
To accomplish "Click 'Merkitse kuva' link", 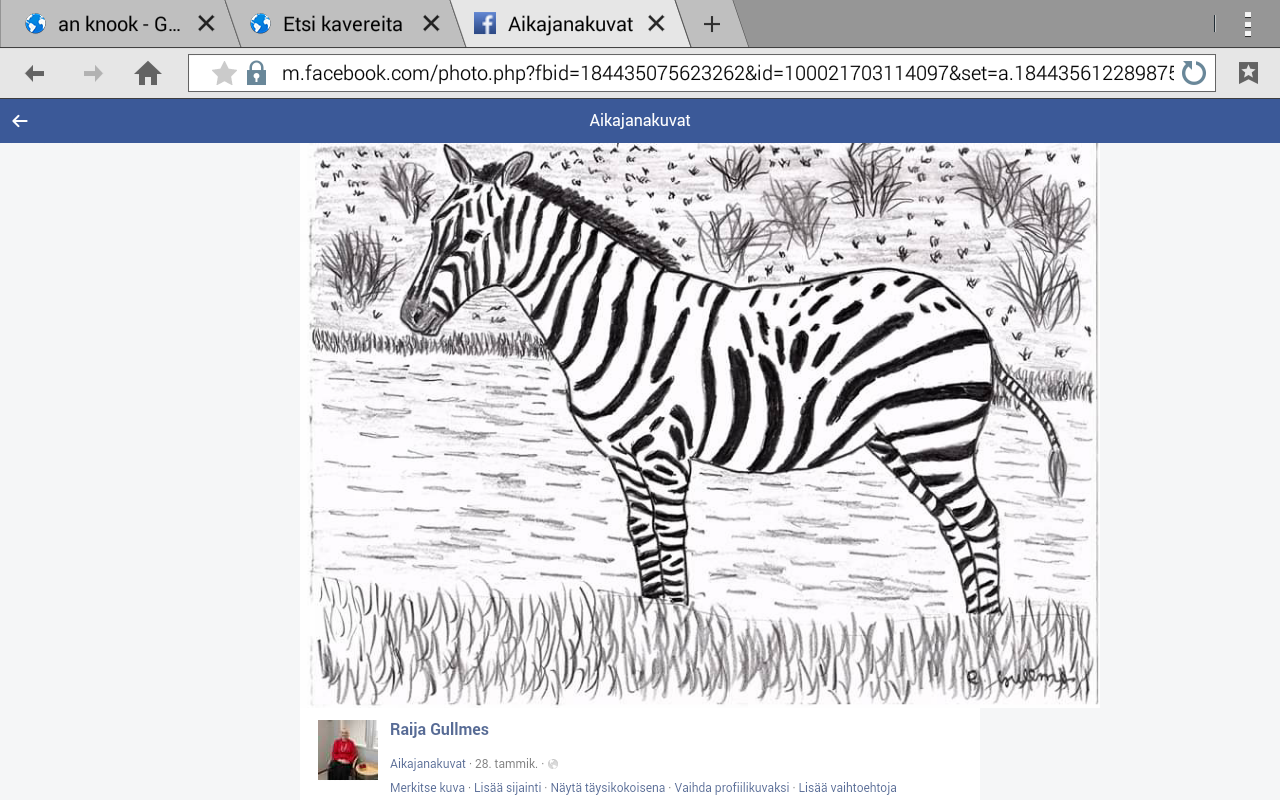I will tap(427, 788).
